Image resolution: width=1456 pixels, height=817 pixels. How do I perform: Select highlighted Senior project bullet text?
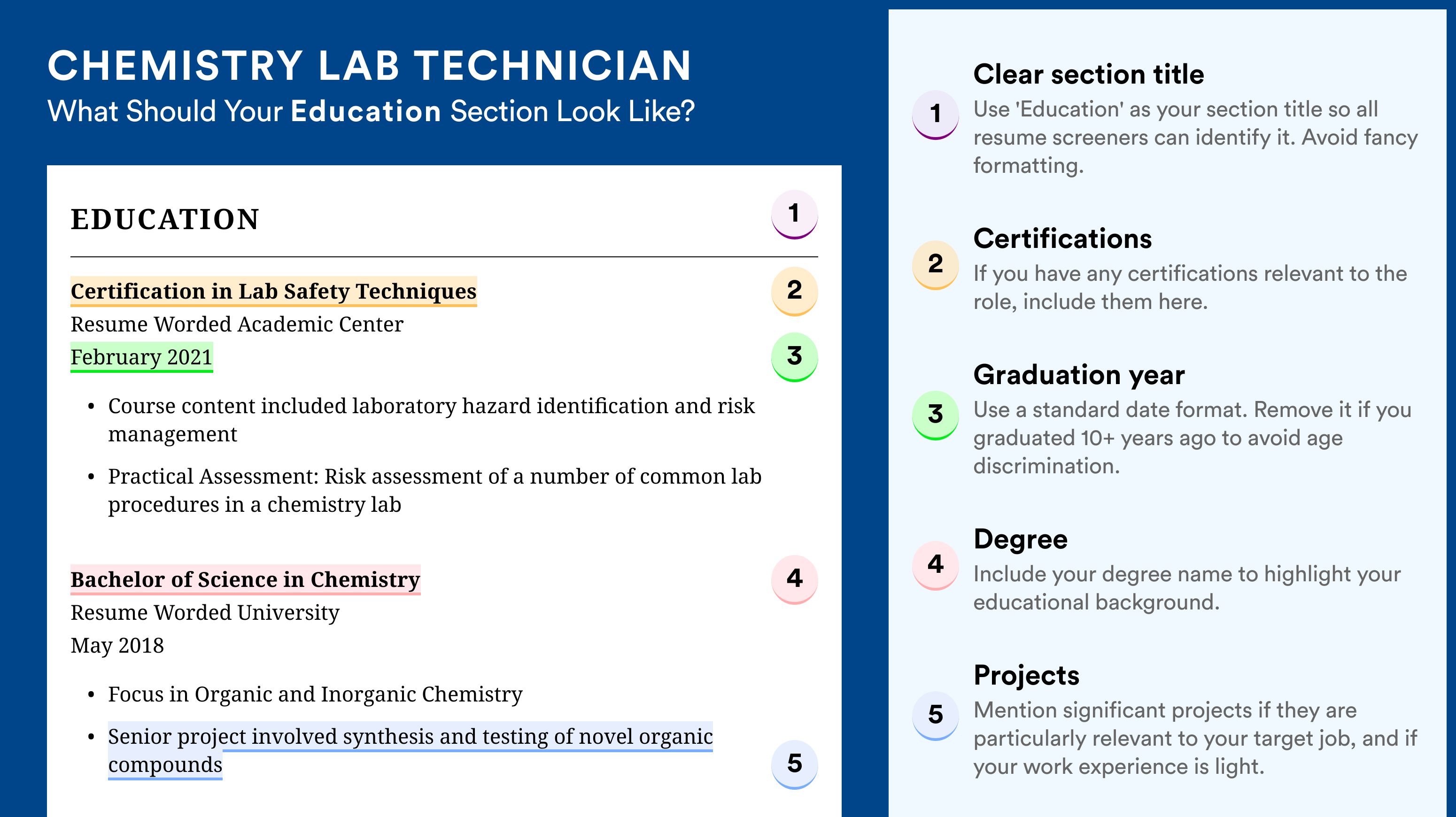pyautogui.click(x=410, y=750)
